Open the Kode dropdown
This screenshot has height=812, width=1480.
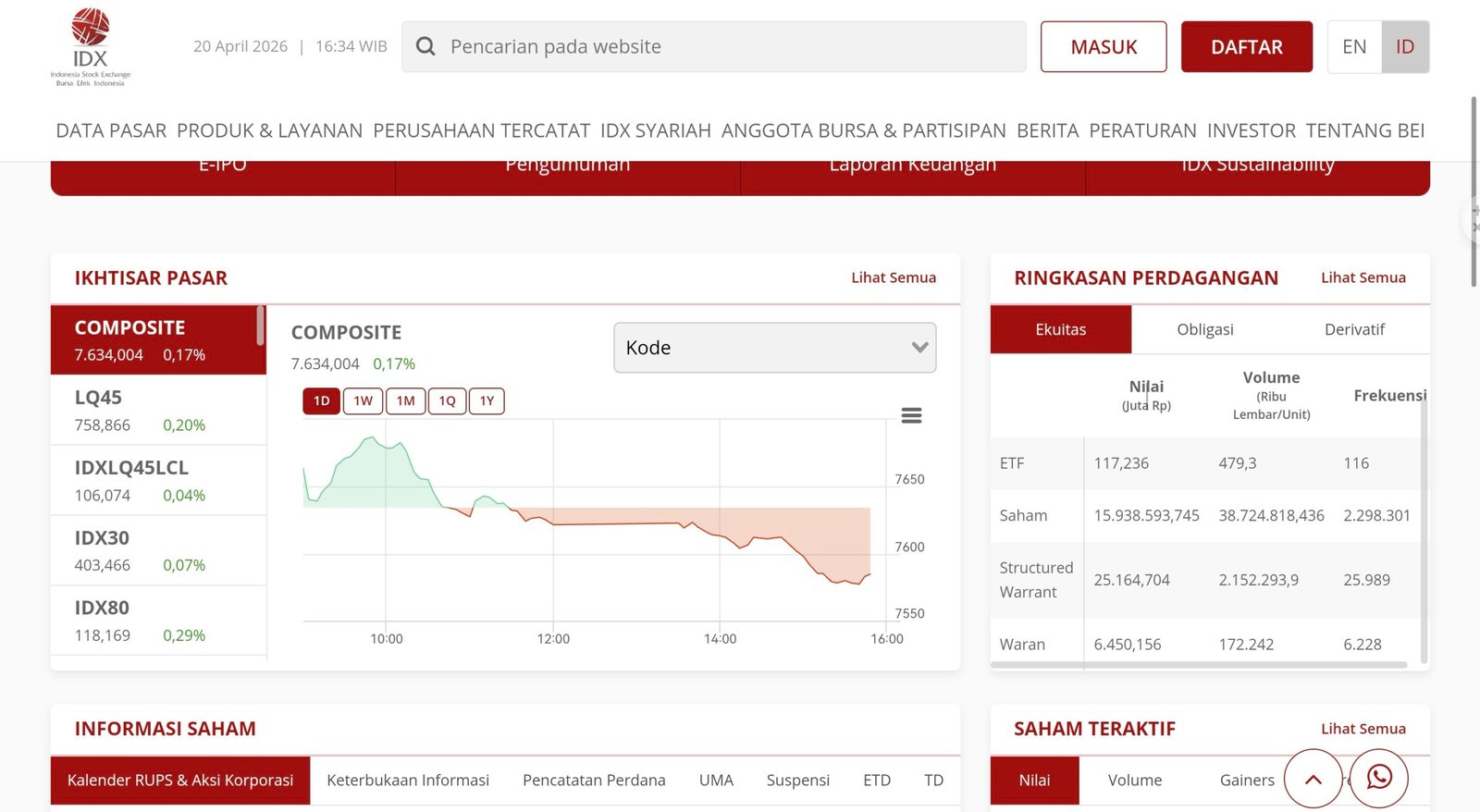click(774, 348)
